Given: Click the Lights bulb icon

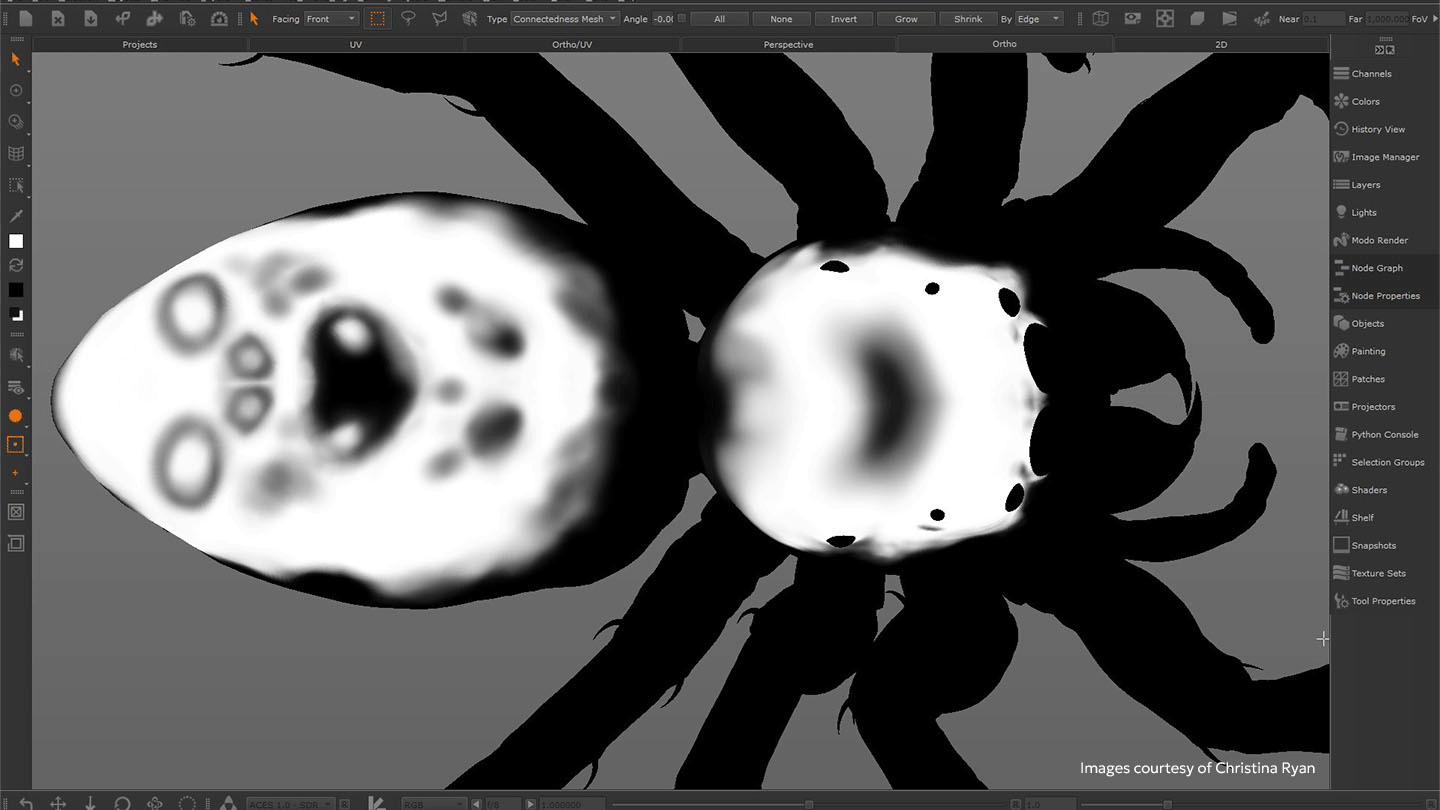Looking at the screenshot, I should click(x=1341, y=212).
